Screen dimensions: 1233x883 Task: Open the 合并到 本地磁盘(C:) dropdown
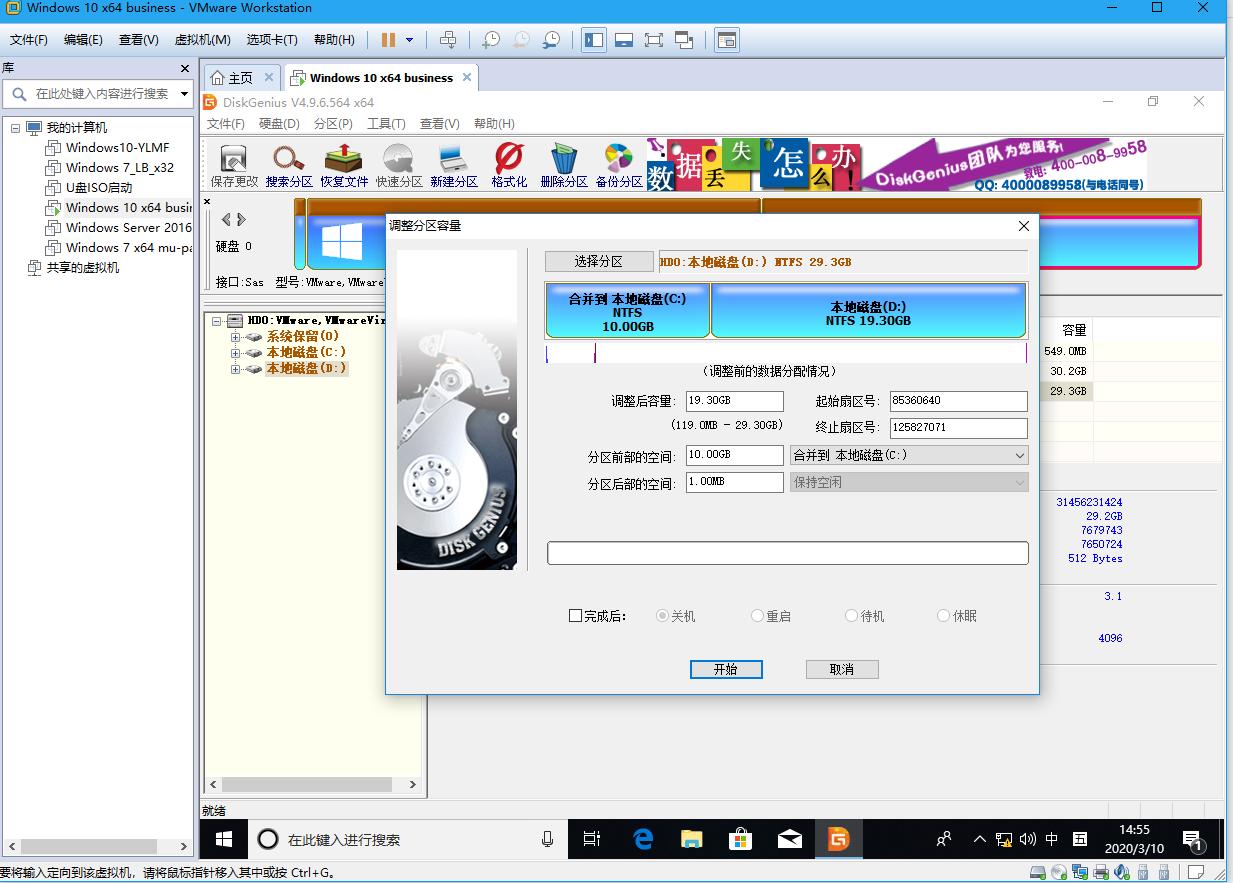pyautogui.click(x=1016, y=455)
